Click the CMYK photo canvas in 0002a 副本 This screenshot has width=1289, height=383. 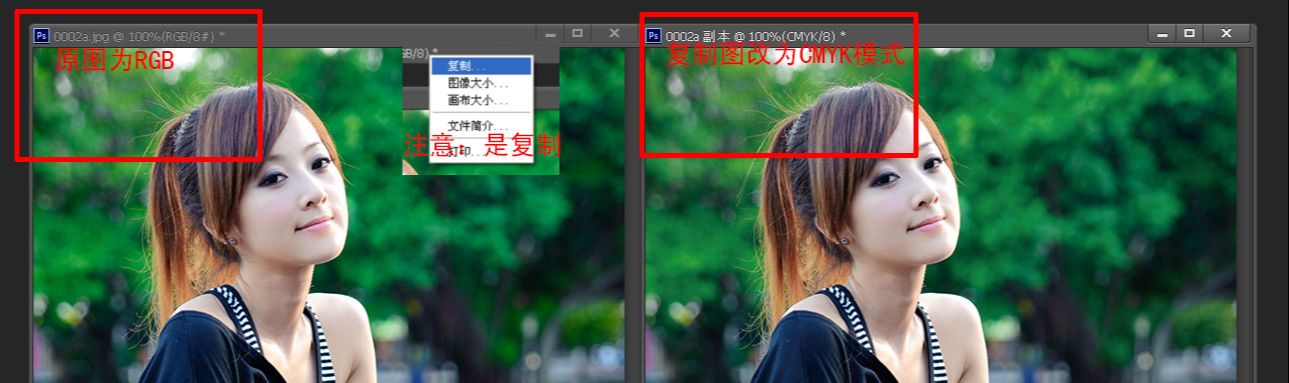[941, 215]
